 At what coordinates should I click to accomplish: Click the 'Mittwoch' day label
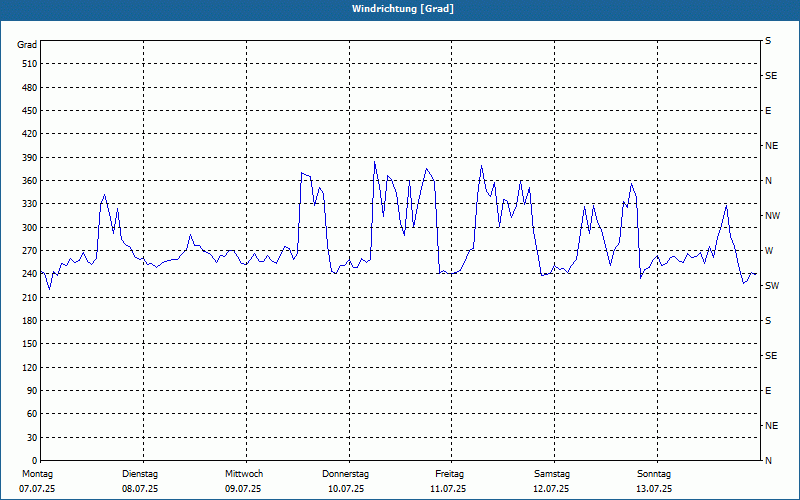tap(244, 474)
